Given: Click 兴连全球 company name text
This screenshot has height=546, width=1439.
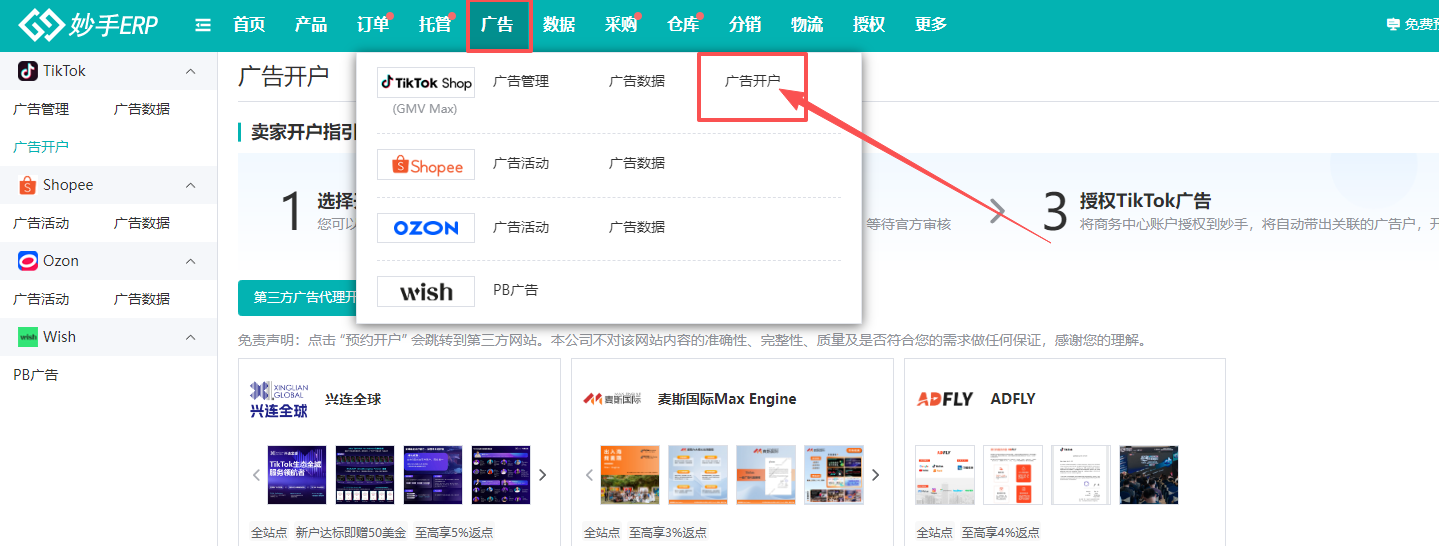Looking at the screenshot, I should 353,399.
